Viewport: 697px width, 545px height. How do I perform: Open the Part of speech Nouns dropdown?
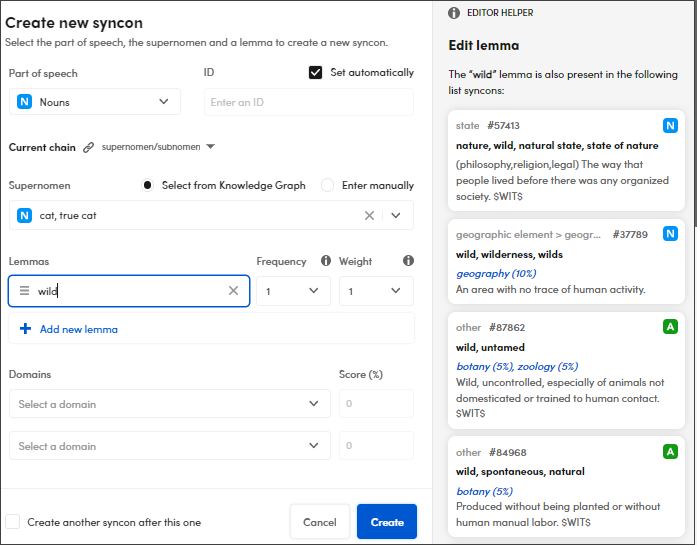click(95, 102)
